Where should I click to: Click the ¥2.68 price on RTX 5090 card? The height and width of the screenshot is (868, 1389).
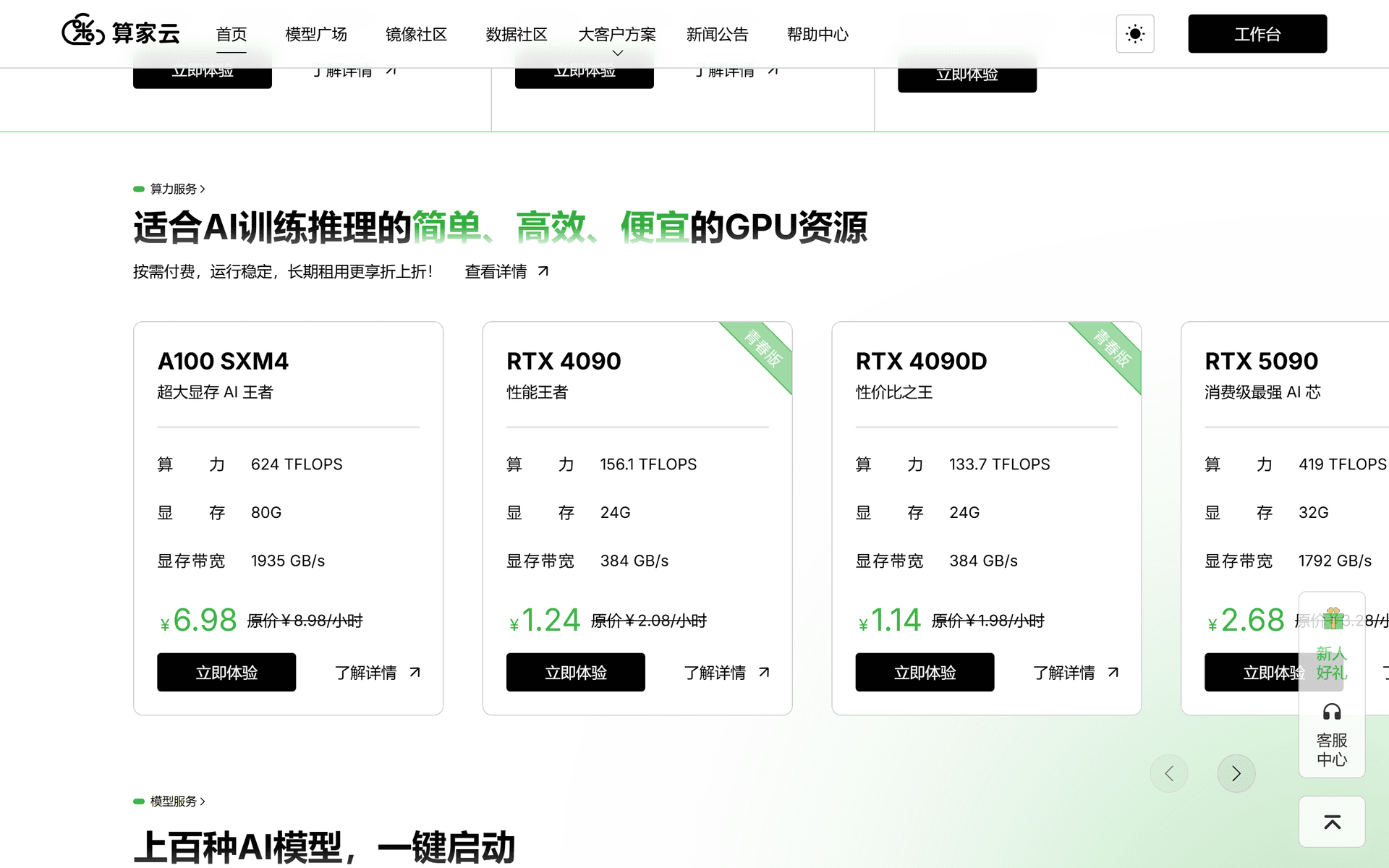[x=1246, y=620]
